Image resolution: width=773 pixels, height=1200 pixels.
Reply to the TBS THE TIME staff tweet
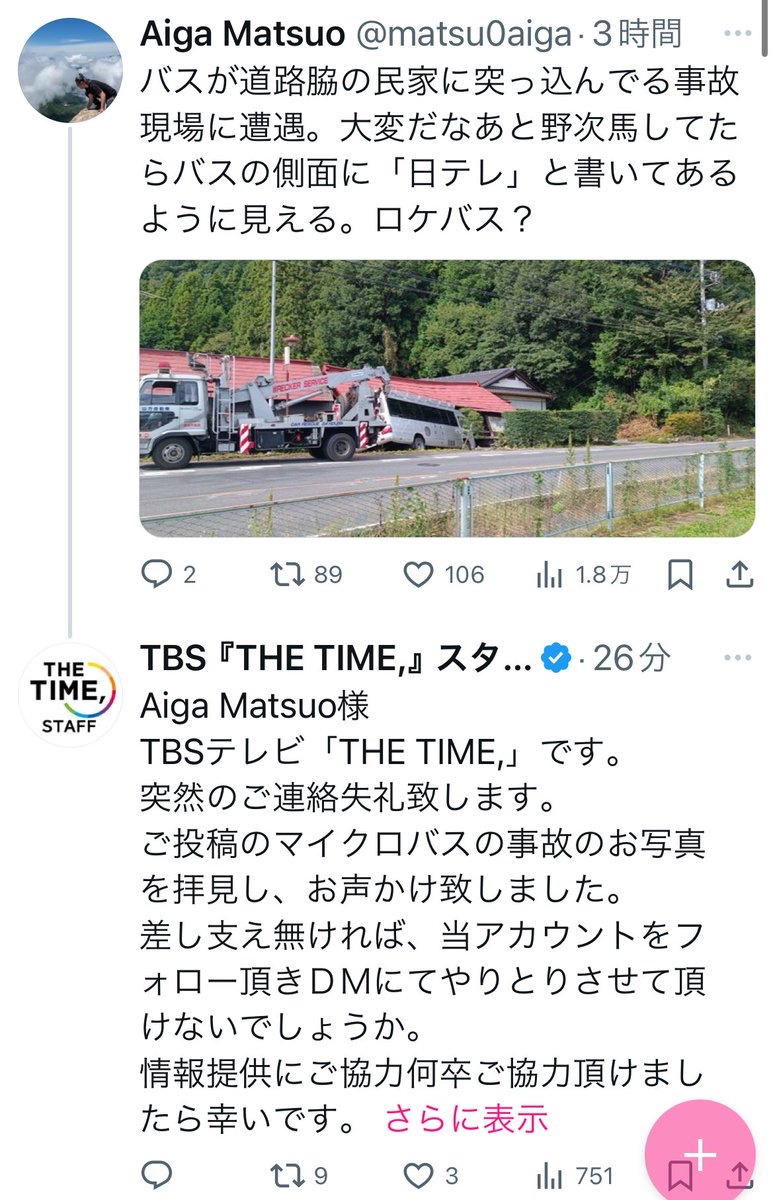157,1175
